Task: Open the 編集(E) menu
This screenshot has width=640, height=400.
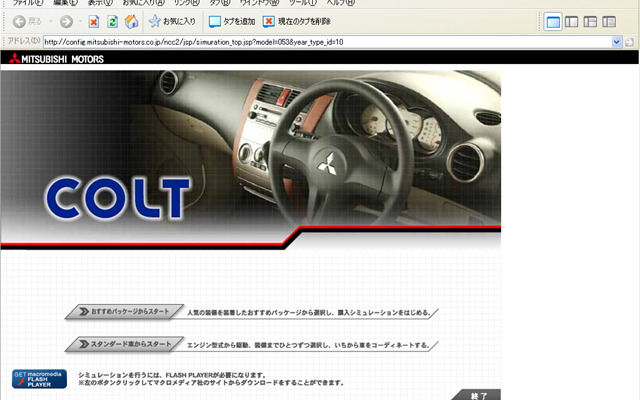Action: pyautogui.click(x=65, y=2)
